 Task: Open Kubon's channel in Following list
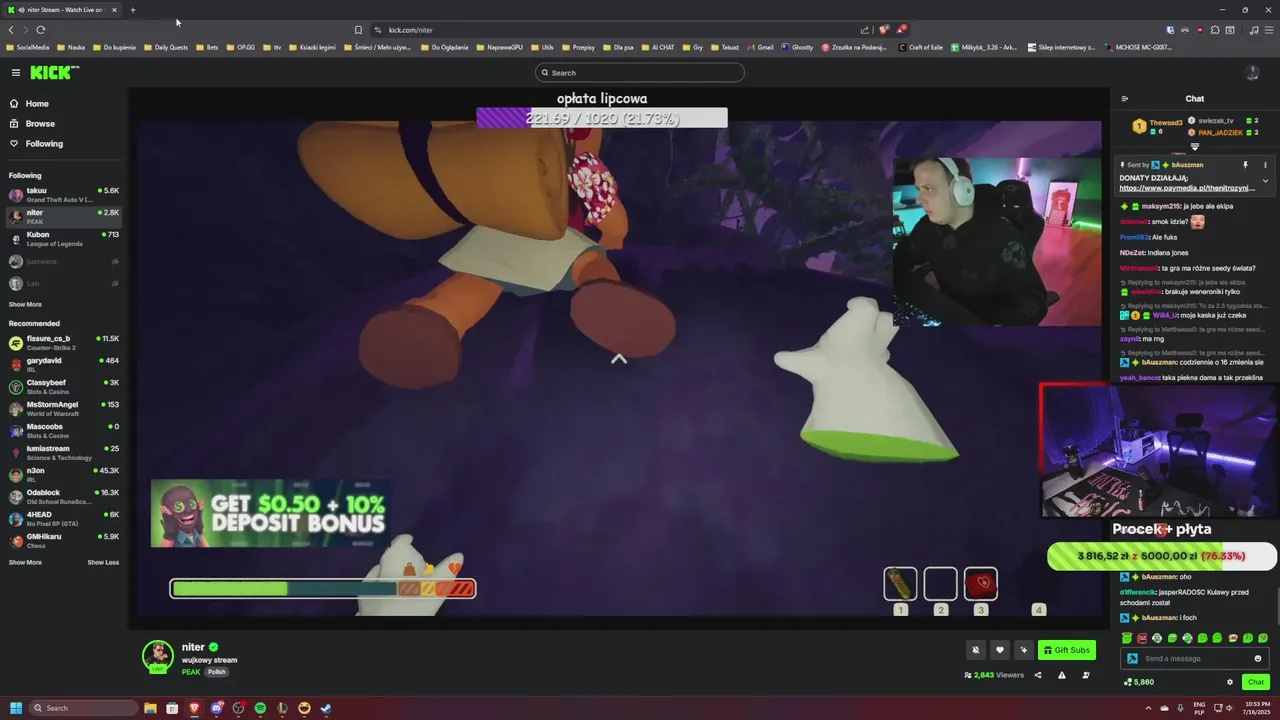tap(64, 238)
